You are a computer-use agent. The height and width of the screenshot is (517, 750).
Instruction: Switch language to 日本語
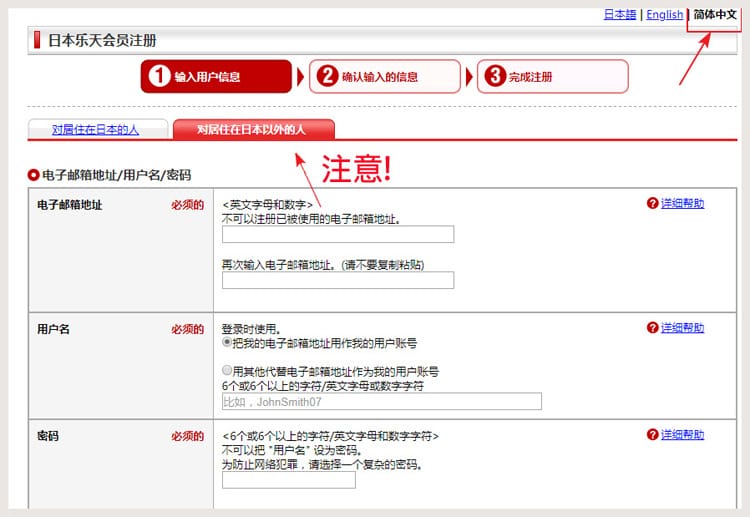pyautogui.click(x=619, y=15)
